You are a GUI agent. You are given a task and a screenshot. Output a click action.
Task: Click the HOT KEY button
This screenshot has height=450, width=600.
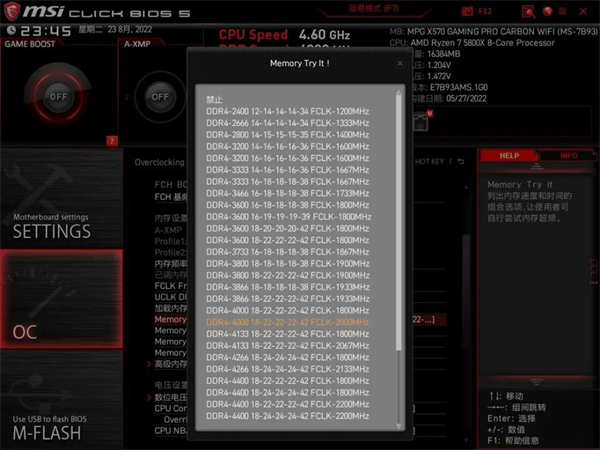(x=431, y=161)
